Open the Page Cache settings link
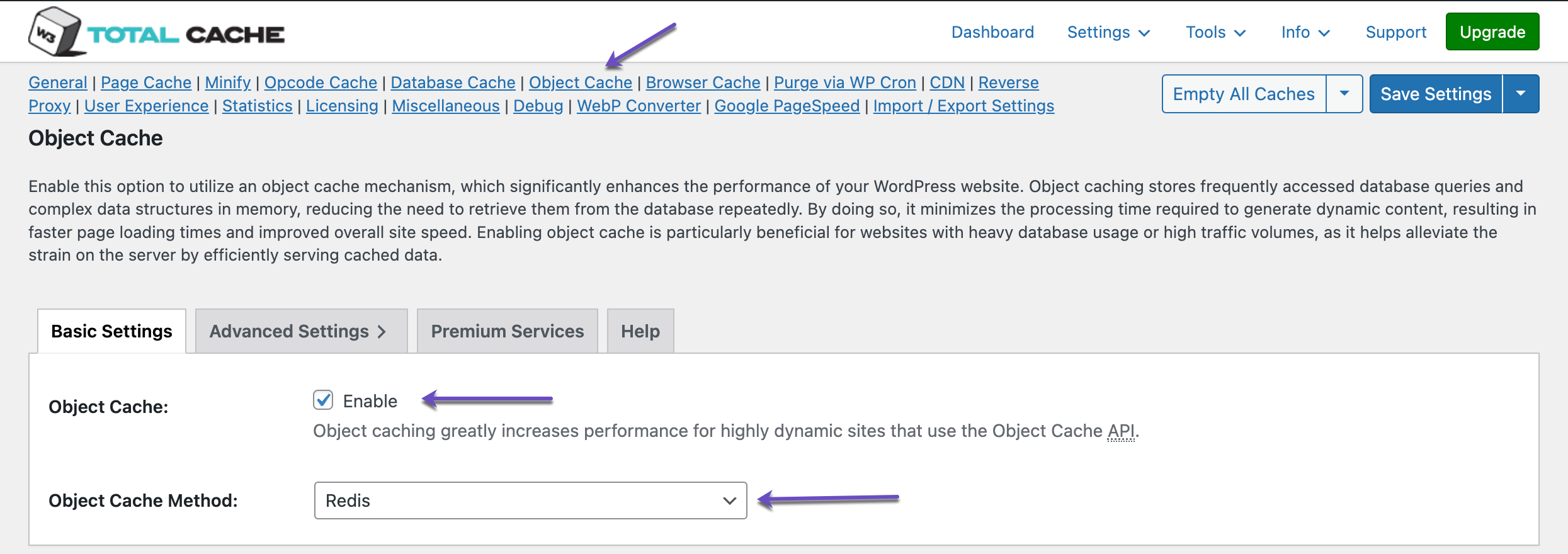 tap(146, 82)
